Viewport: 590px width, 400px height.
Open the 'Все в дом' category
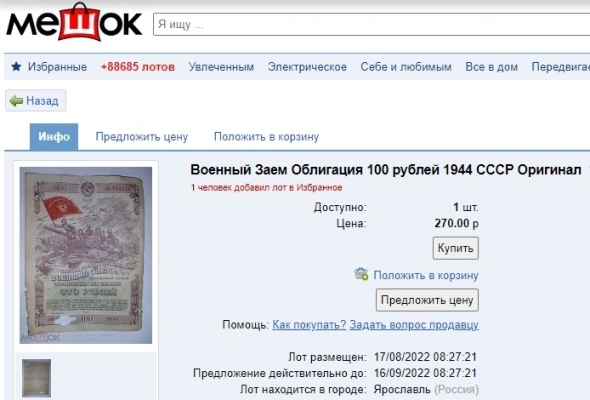(491, 67)
